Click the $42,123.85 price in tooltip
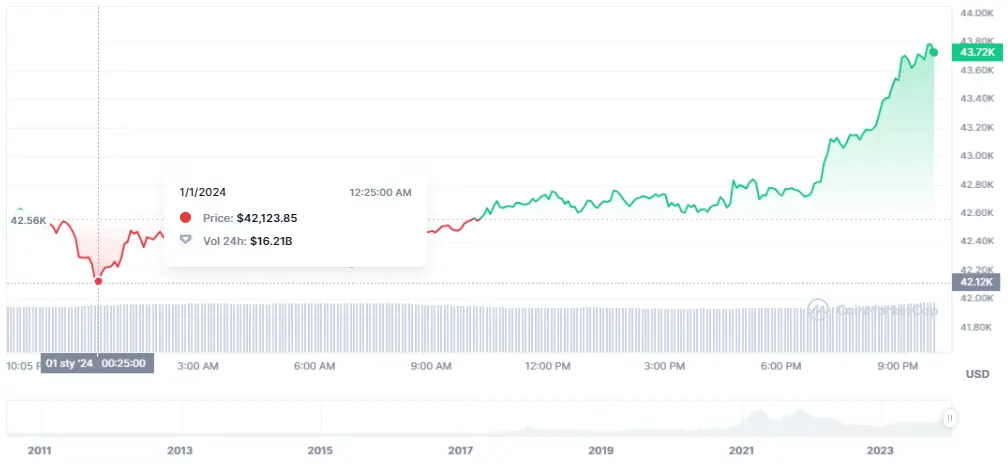1008x470 pixels. [267, 218]
